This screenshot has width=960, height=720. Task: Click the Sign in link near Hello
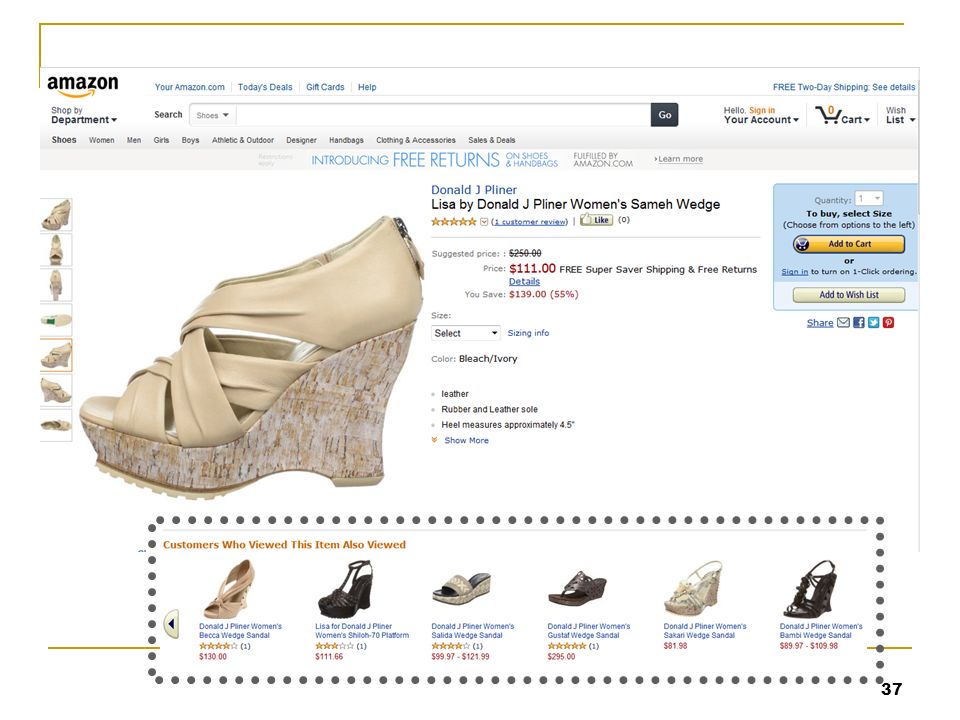(x=762, y=110)
